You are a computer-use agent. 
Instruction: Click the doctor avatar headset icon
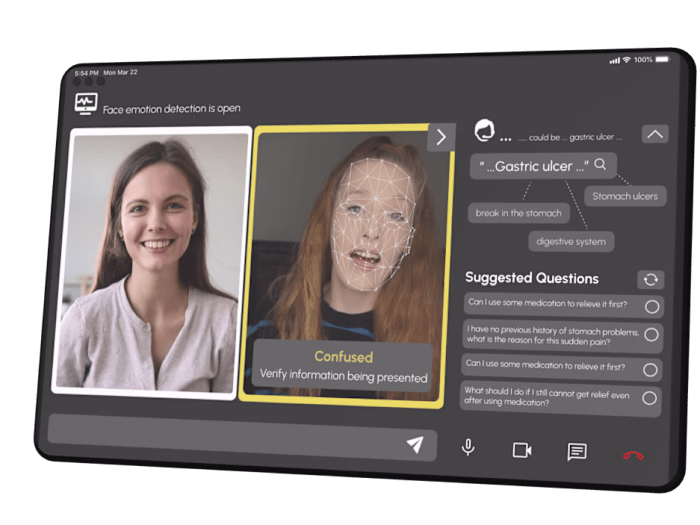[x=484, y=130]
